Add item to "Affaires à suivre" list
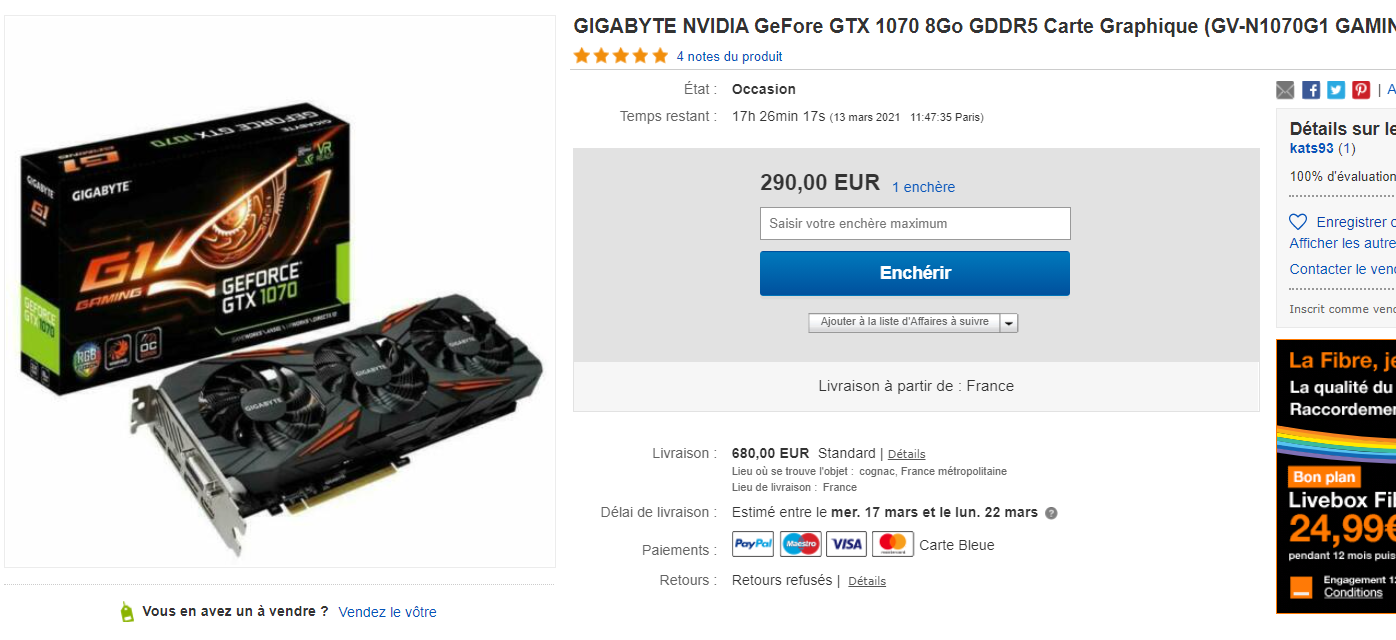The height and width of the screenshot is (640, 1396). (904, 322)
